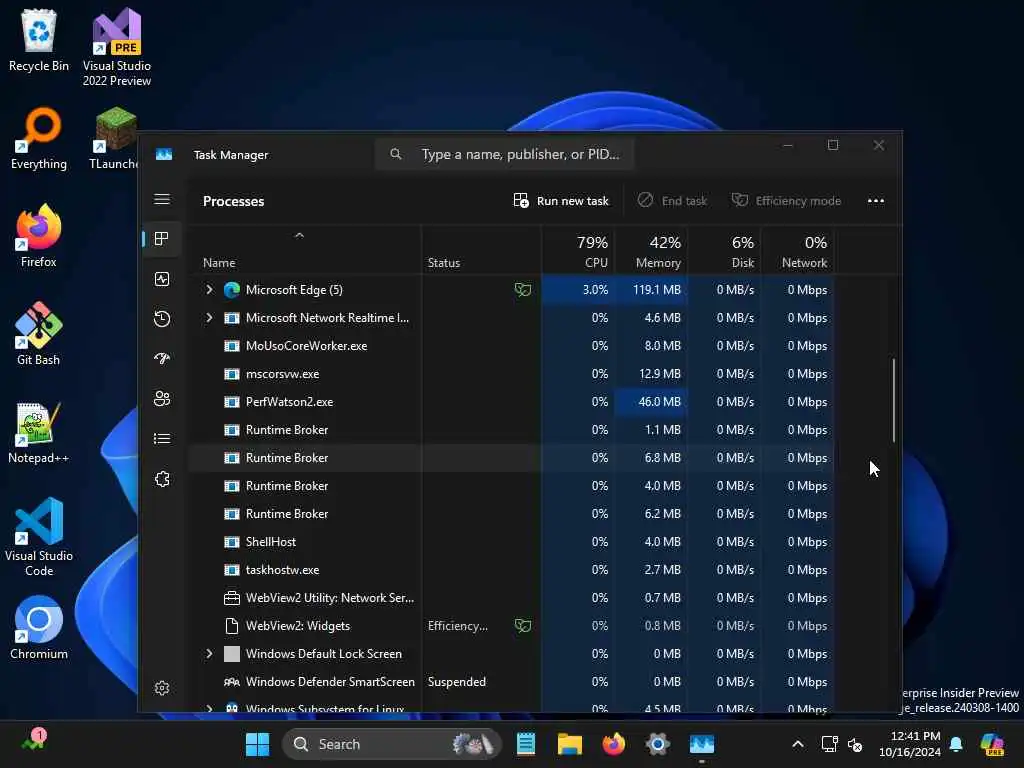The height and width of the screenshot is (768, 1024).
Task: Sort processes by CPU column
Action: coord(578,251)
